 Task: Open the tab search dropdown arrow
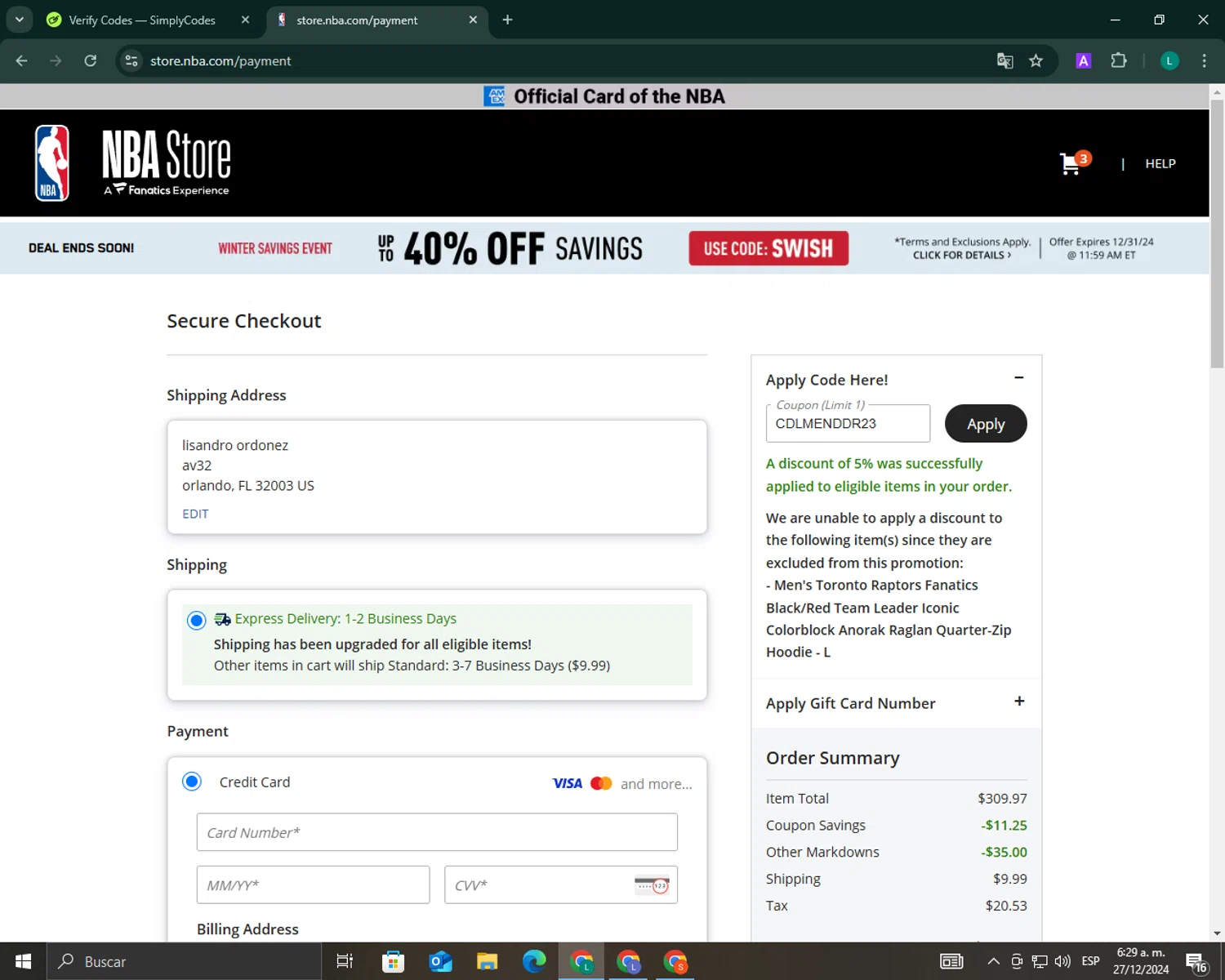20,20
